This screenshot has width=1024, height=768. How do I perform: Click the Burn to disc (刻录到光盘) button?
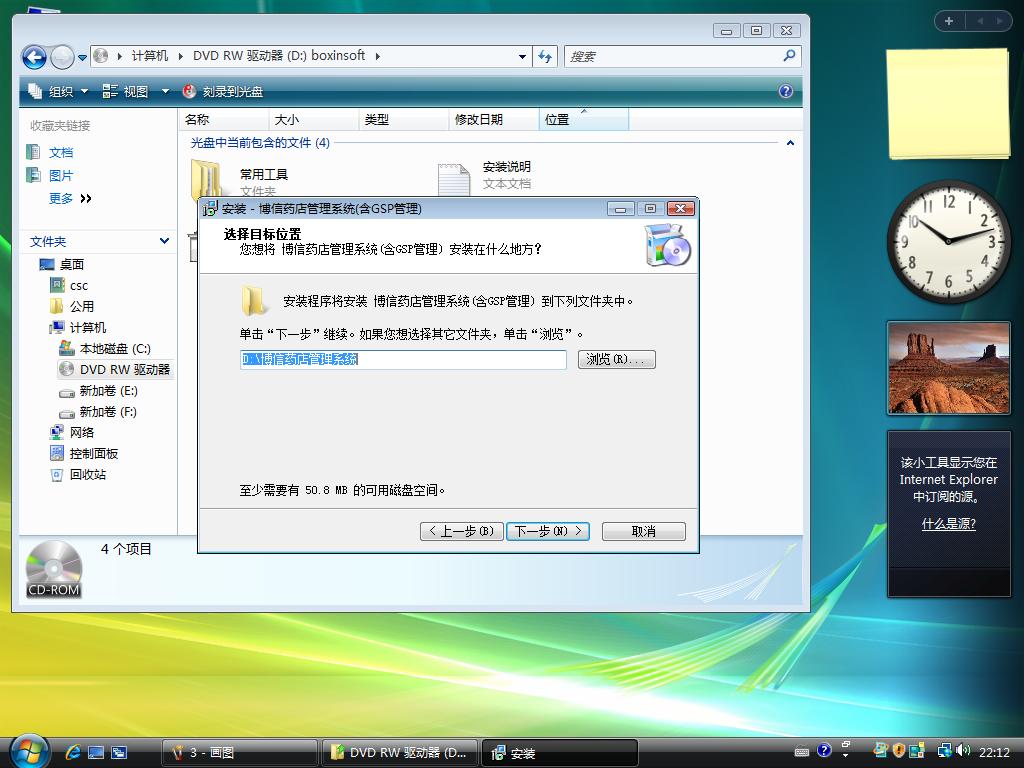(x=223, y=91)
